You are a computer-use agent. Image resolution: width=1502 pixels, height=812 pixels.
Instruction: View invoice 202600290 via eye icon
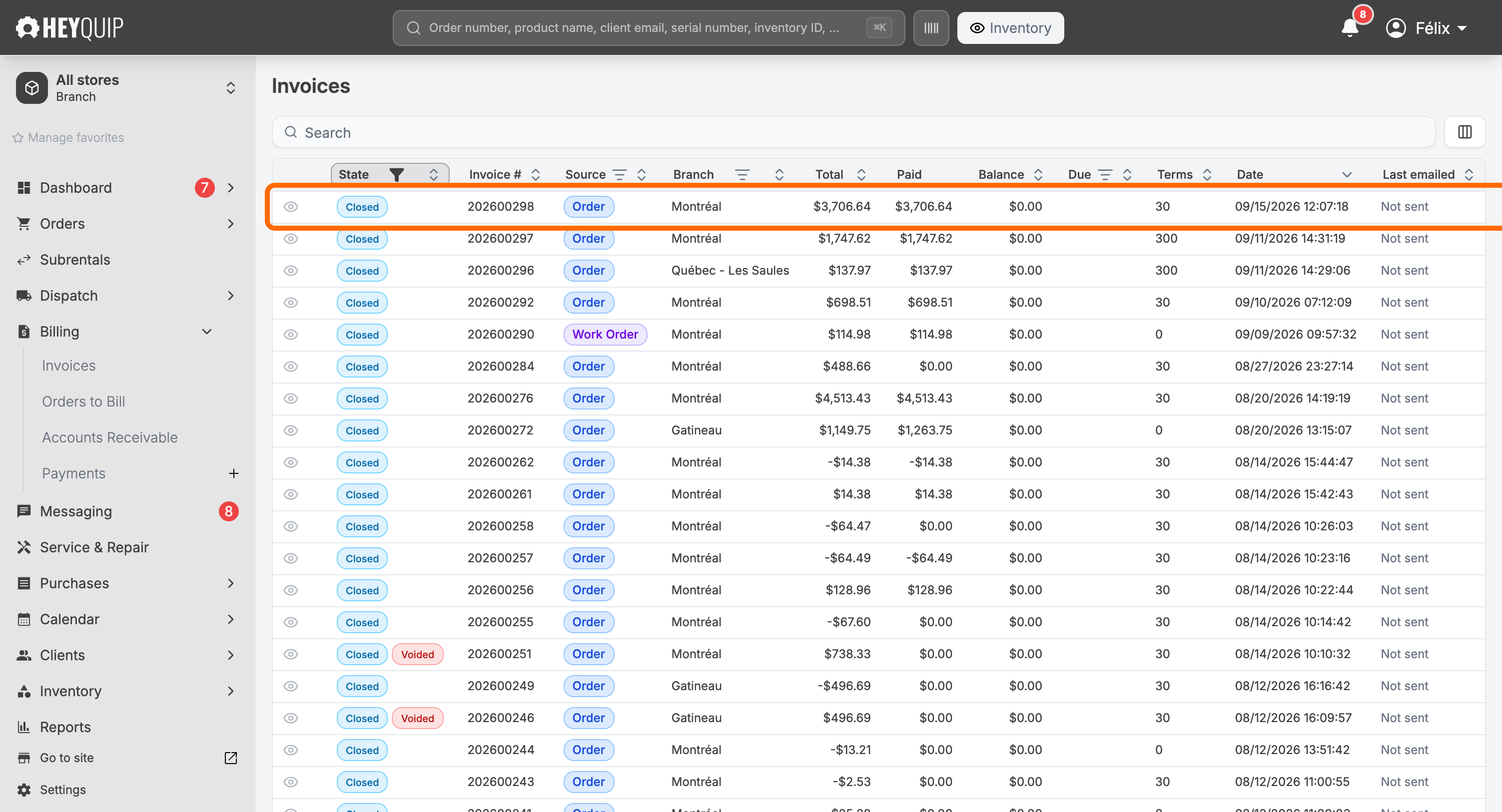point(291,335)
